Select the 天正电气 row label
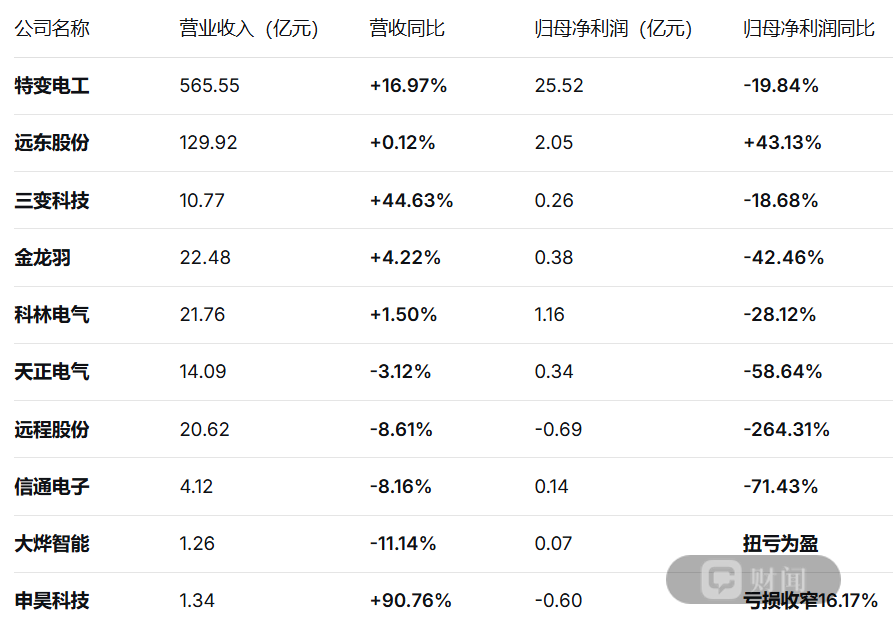The height and width of the screenshot is (629, 893). (52, 372)
